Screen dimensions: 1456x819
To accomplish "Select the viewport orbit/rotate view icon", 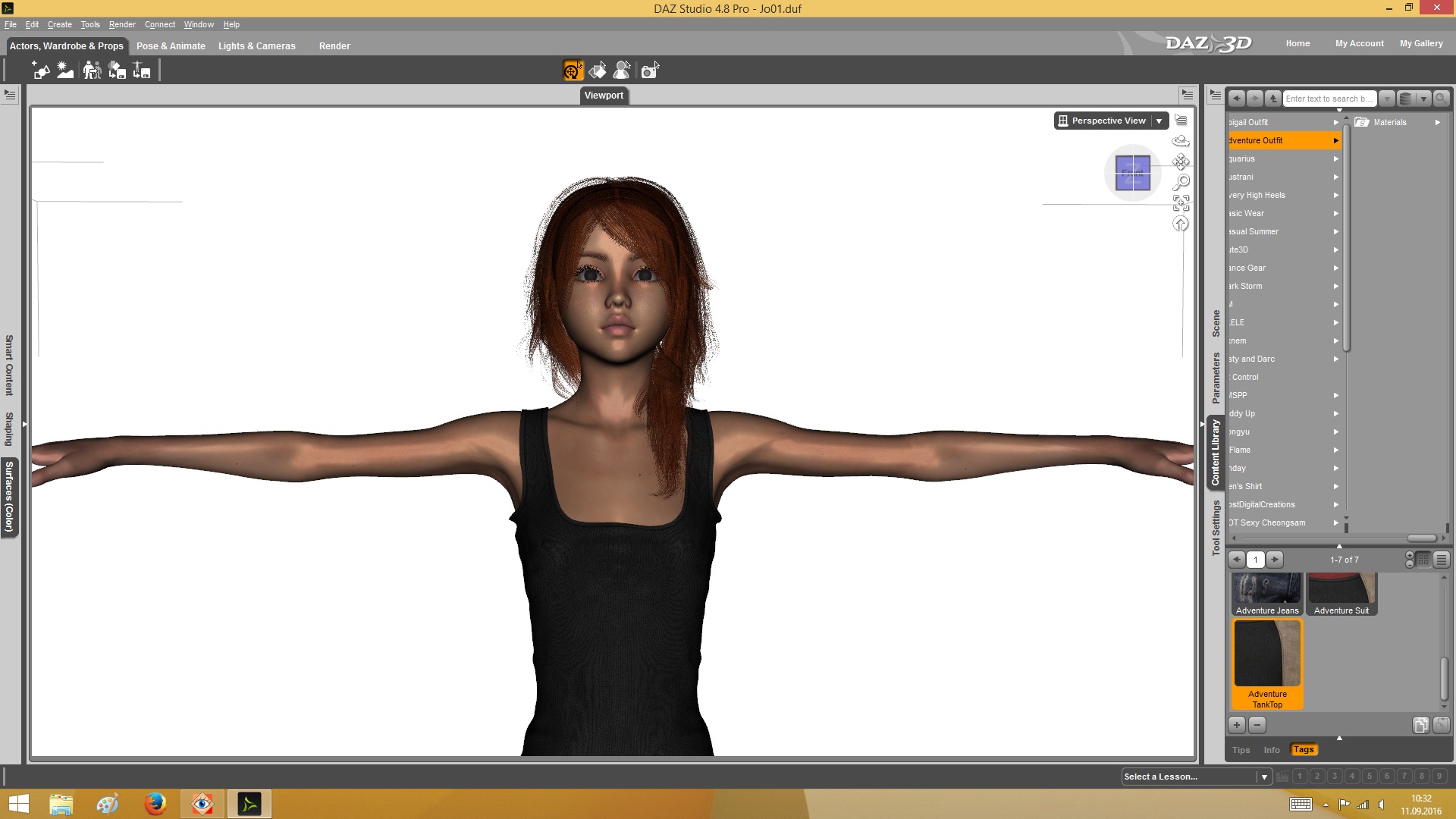I will (x=1181, y=141).
